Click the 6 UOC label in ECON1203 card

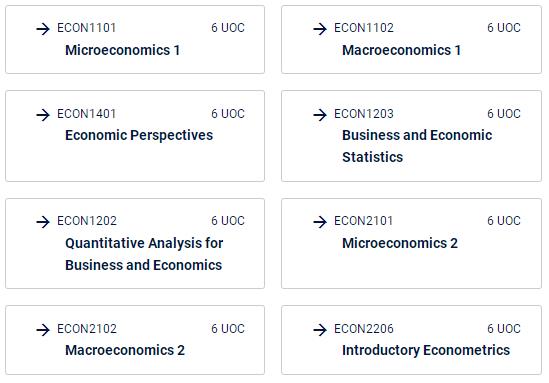[x=504, y=113]
